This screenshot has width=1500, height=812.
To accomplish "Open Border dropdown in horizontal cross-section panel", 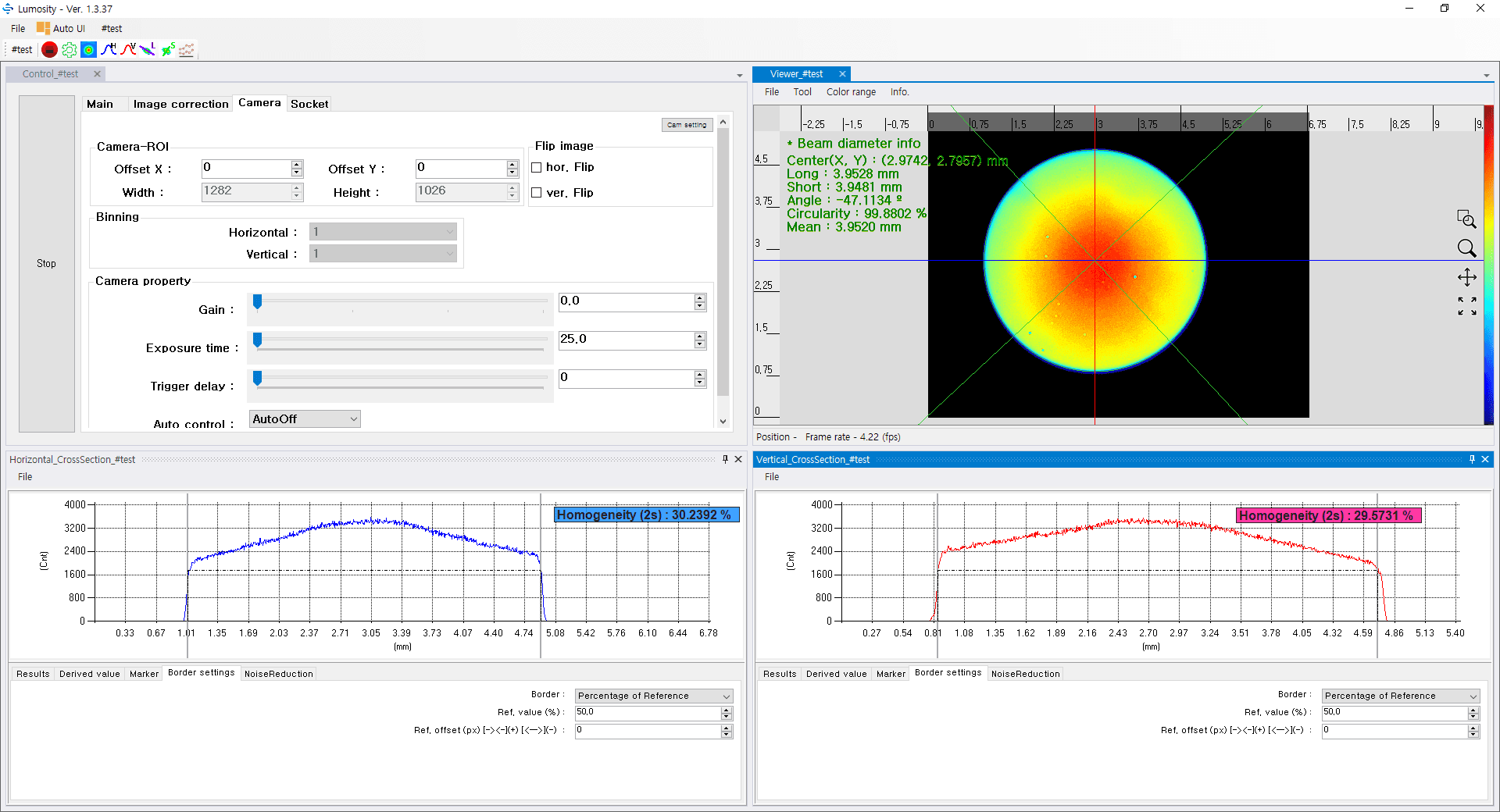I will [654, 696].
